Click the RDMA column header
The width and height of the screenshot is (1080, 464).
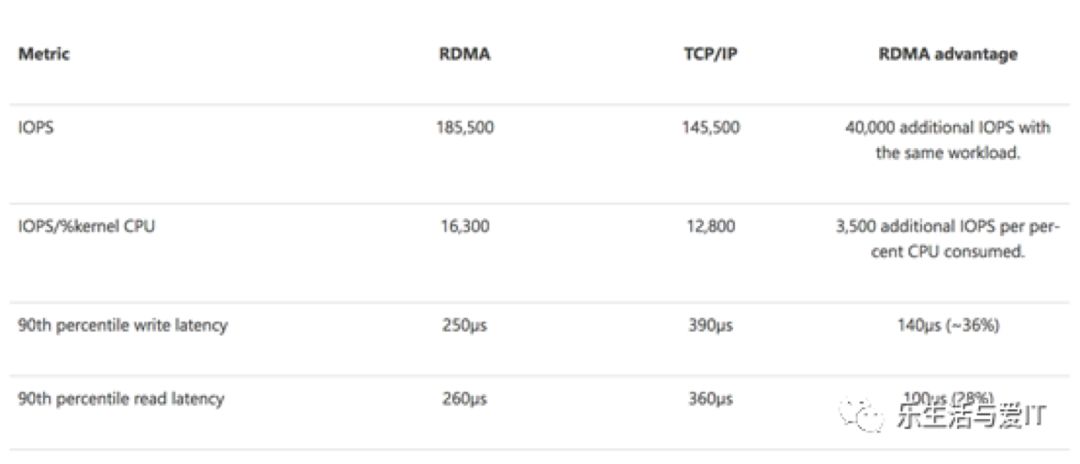click(465, 55)
